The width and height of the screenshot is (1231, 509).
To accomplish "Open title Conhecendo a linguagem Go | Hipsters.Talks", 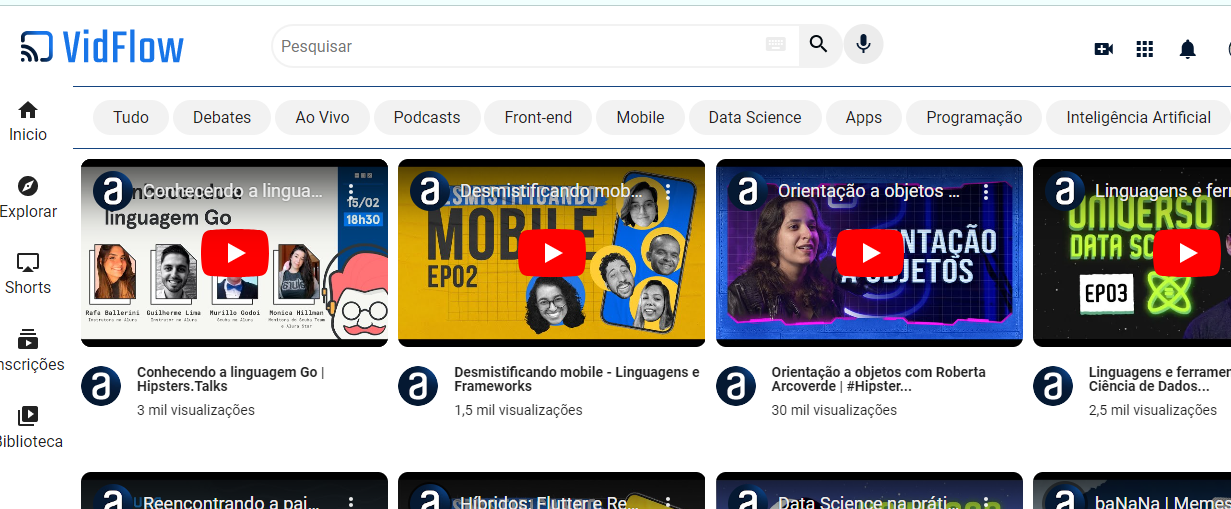I will click(231, 379).
